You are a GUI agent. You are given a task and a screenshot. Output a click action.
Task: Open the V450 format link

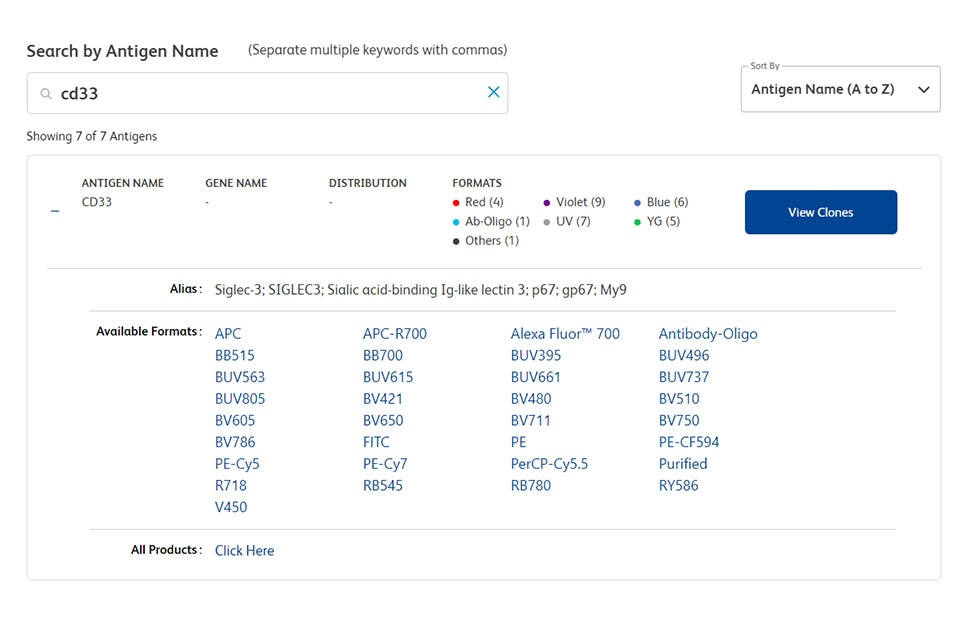tap(231, 507)
